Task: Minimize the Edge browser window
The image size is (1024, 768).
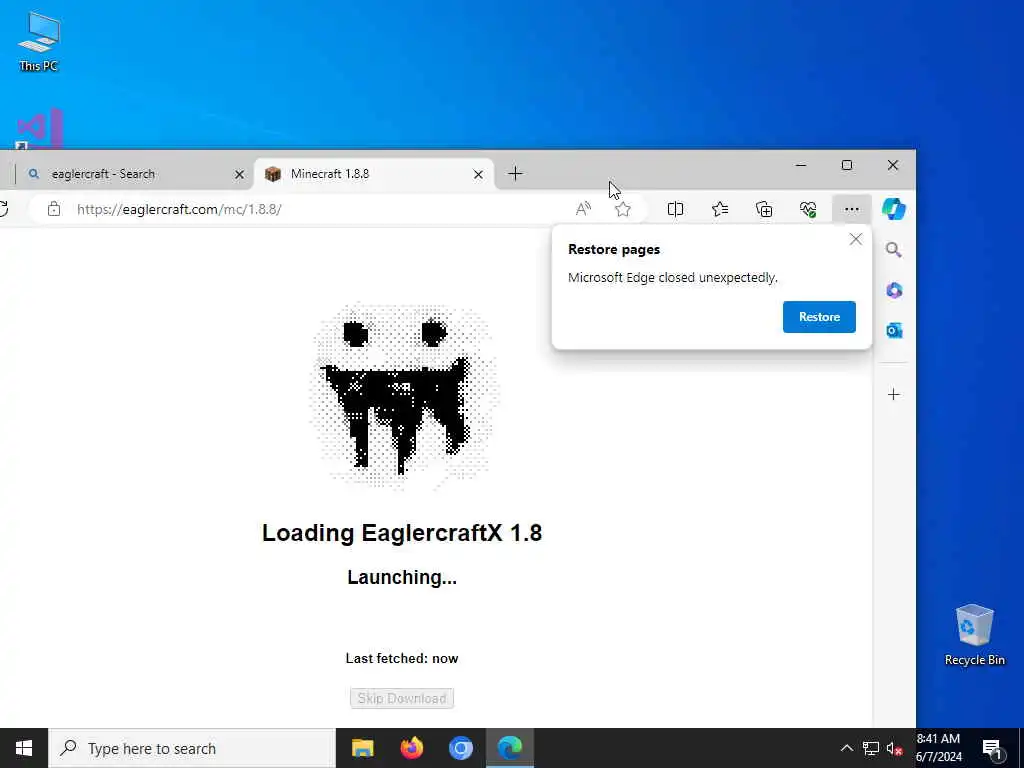Action: coord(801,165)
